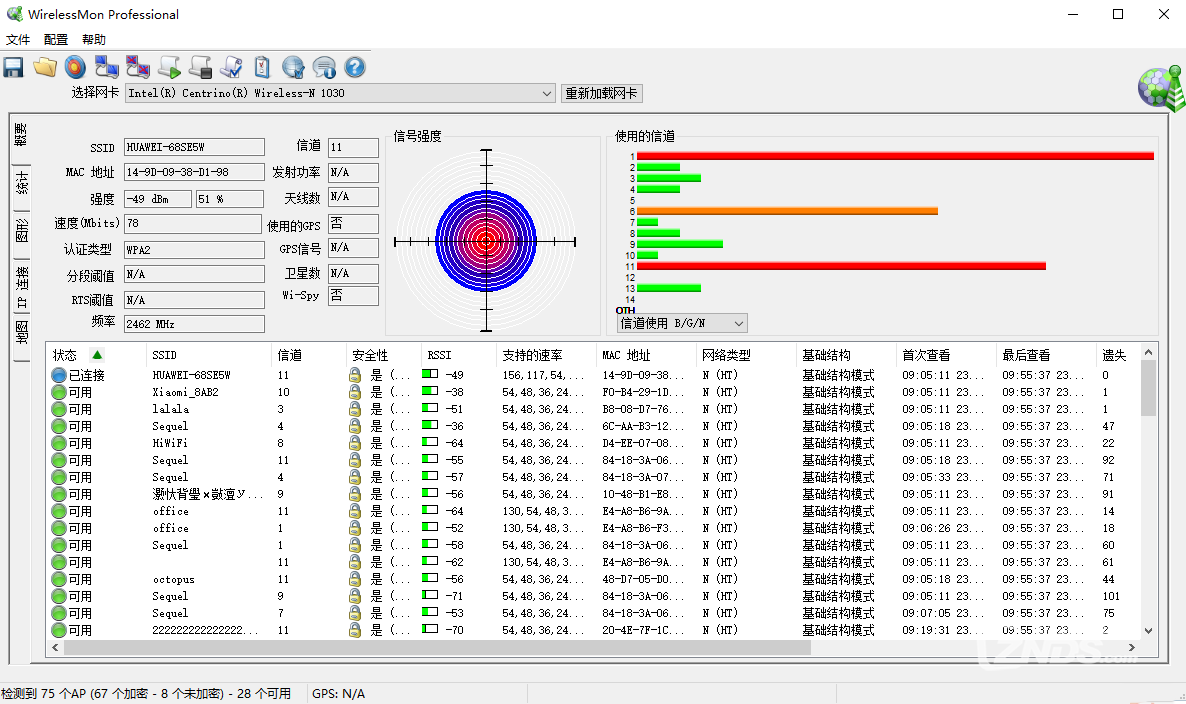Viewport: 1186px width, 704px height.
Task: Click the disconnect red-X computers icon
Action: click(x=138, y=67)
